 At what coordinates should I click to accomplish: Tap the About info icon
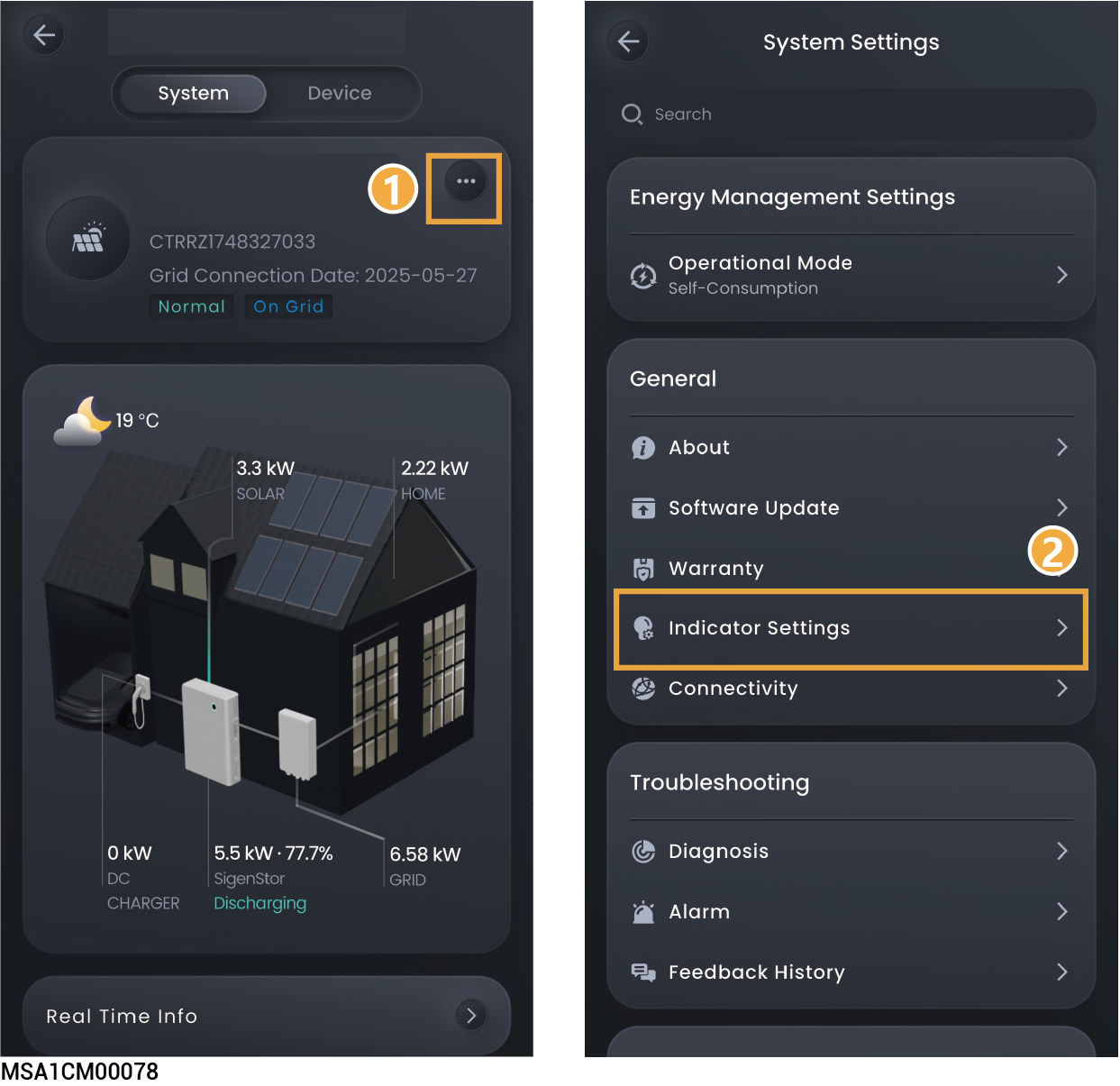(x=643, y=448)
